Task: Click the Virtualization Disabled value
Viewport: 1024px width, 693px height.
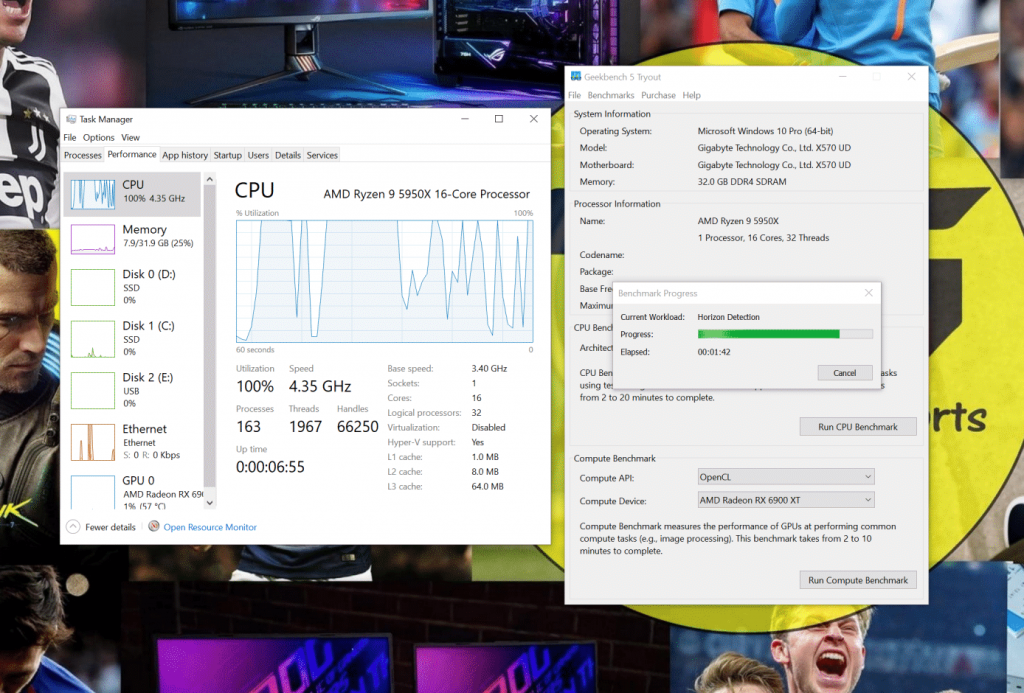Action: click(x=488, y=428)
